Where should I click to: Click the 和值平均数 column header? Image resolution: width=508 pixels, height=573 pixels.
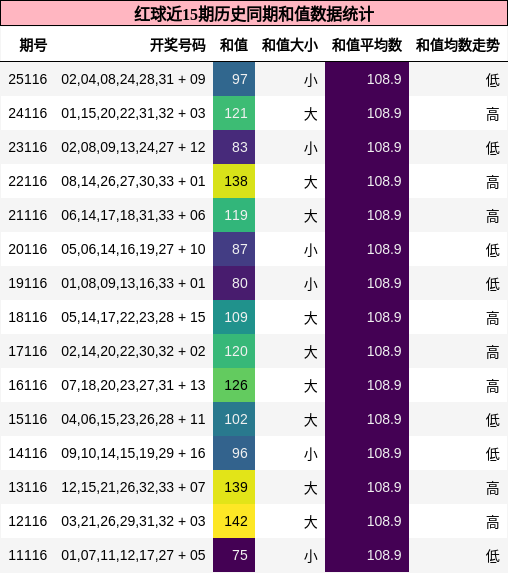click(367, 45)
